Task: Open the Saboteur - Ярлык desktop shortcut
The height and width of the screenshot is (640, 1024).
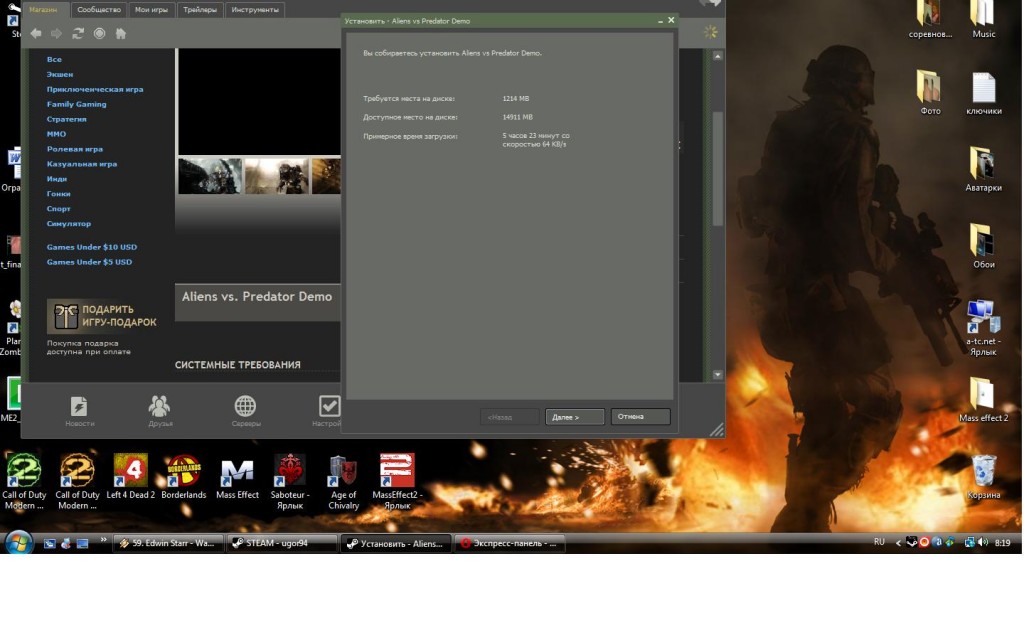Action: [x=290, y=482]
